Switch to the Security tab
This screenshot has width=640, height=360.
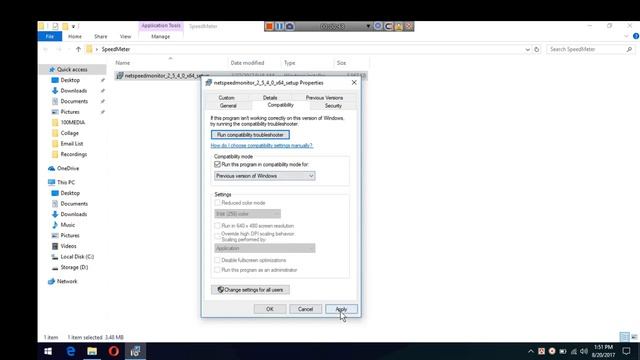(333, 106)
